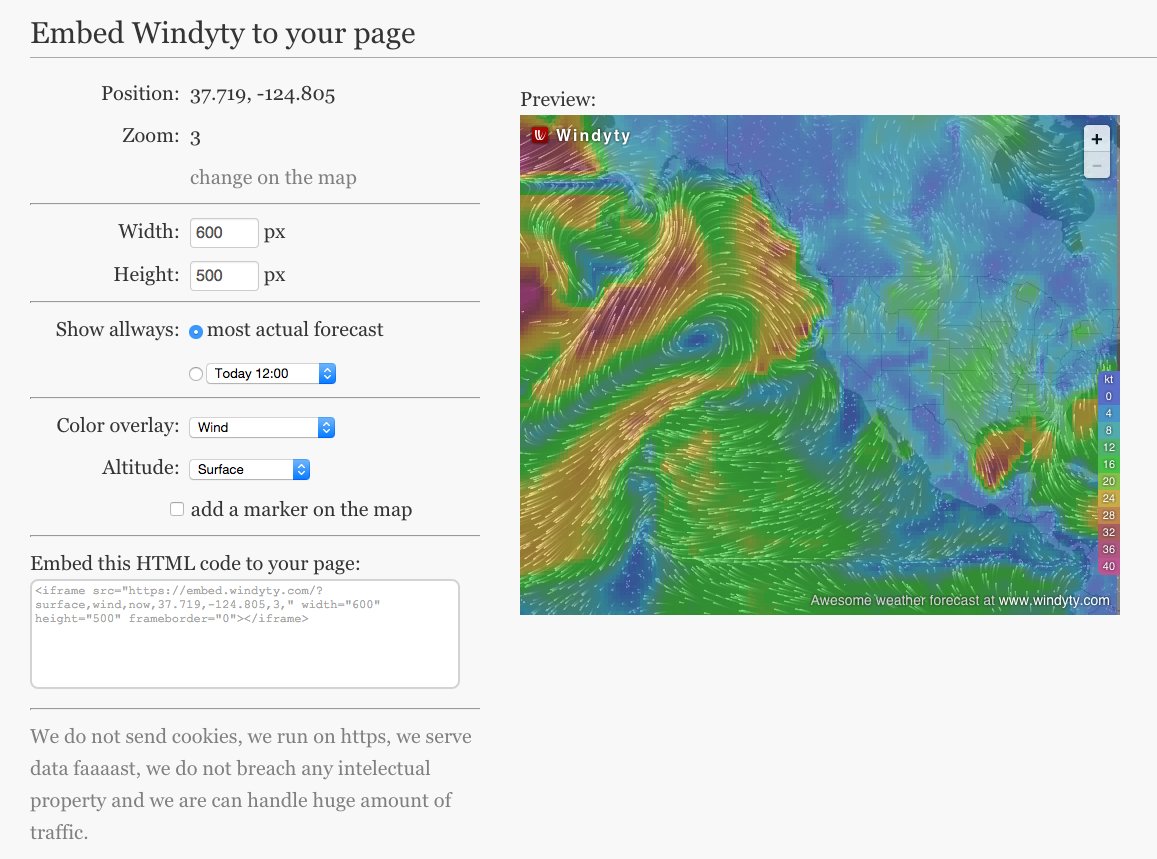Screen dimensions: 1157x859
Task: Click the 12 kt legend color
Action: 1108,447
